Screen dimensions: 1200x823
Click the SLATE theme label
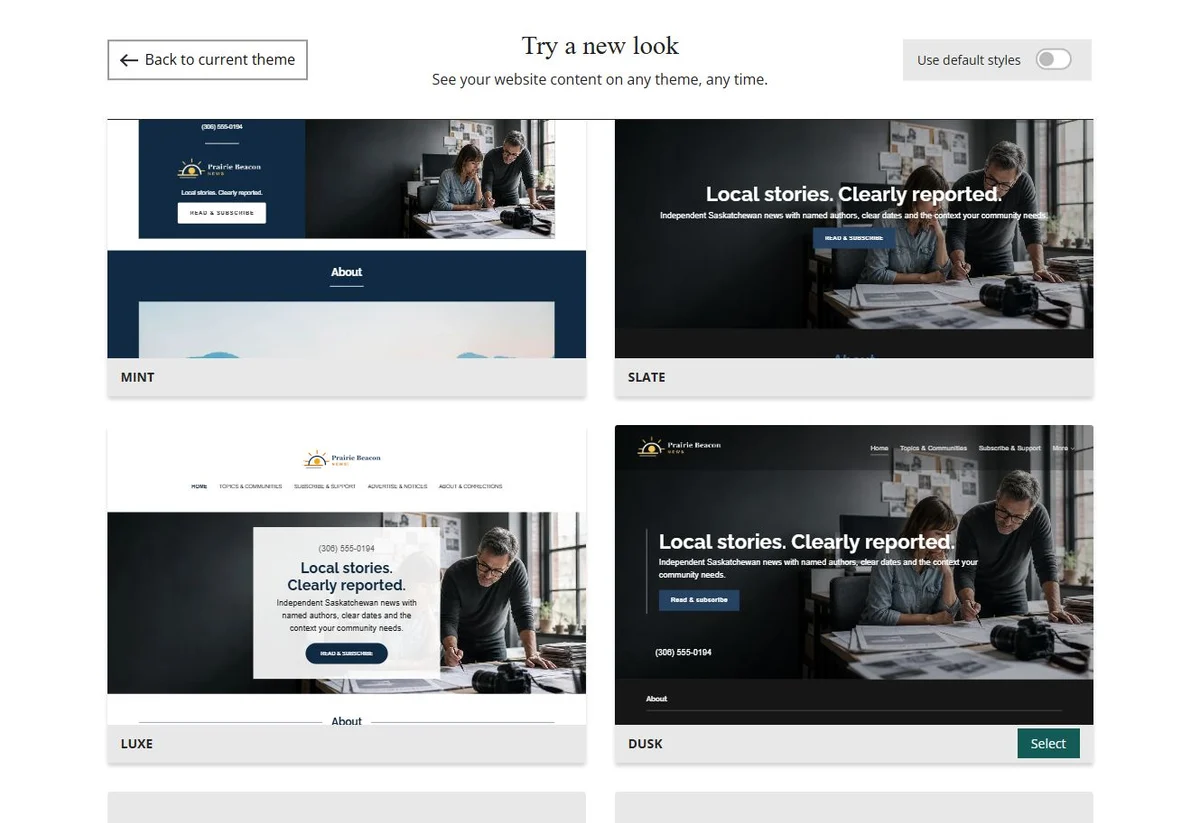[x=646, y=377]
